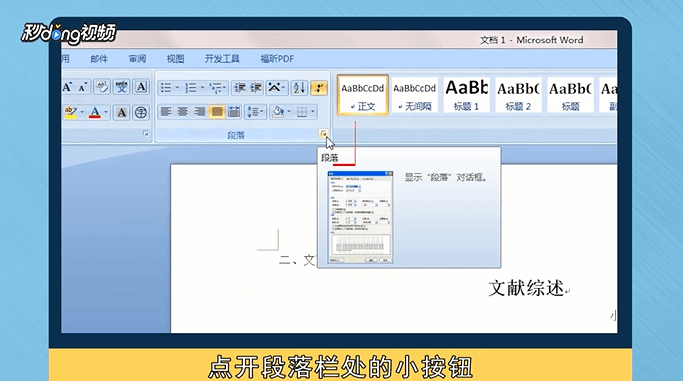Viewport: 683px width, 381px height.
Task: Expand the Asian Layout dropdown arrow
Action: coord(284,88)
